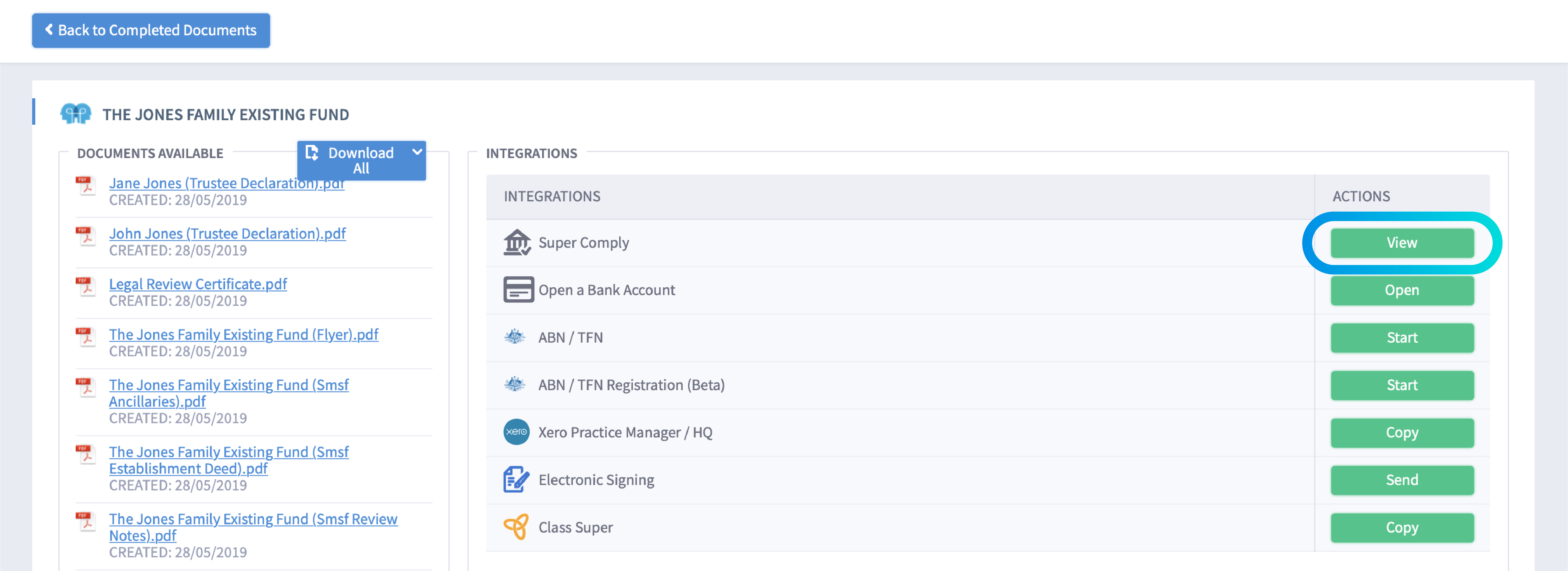This screenshot has height=571, width=1568.
Task: Click the Electronic Signing pen icon
Action: click(516, 480)
